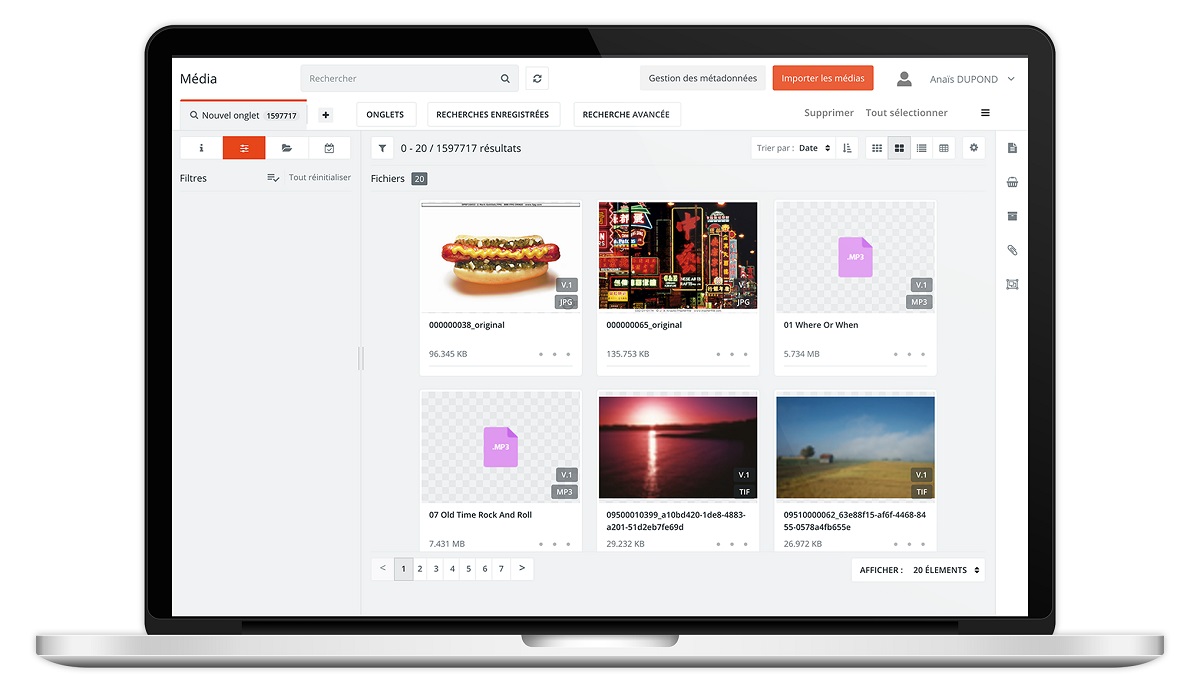Open the folder tab in left panel
Viewport: 1200px width, 699px height.
pos(287,148)
